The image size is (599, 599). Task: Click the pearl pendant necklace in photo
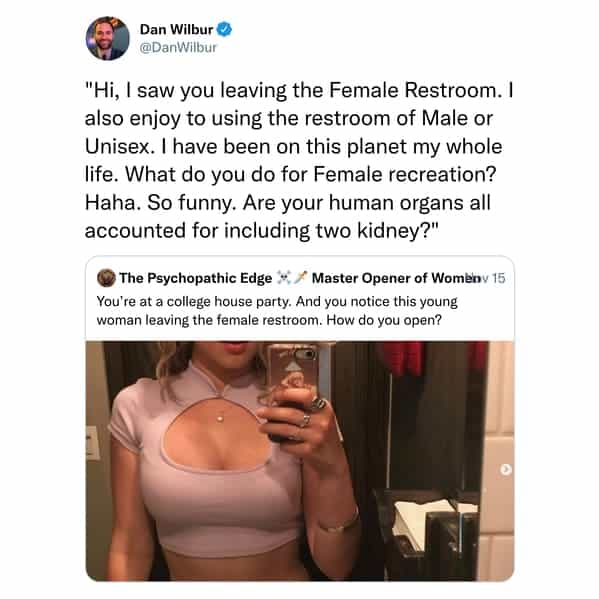[220, 419]
